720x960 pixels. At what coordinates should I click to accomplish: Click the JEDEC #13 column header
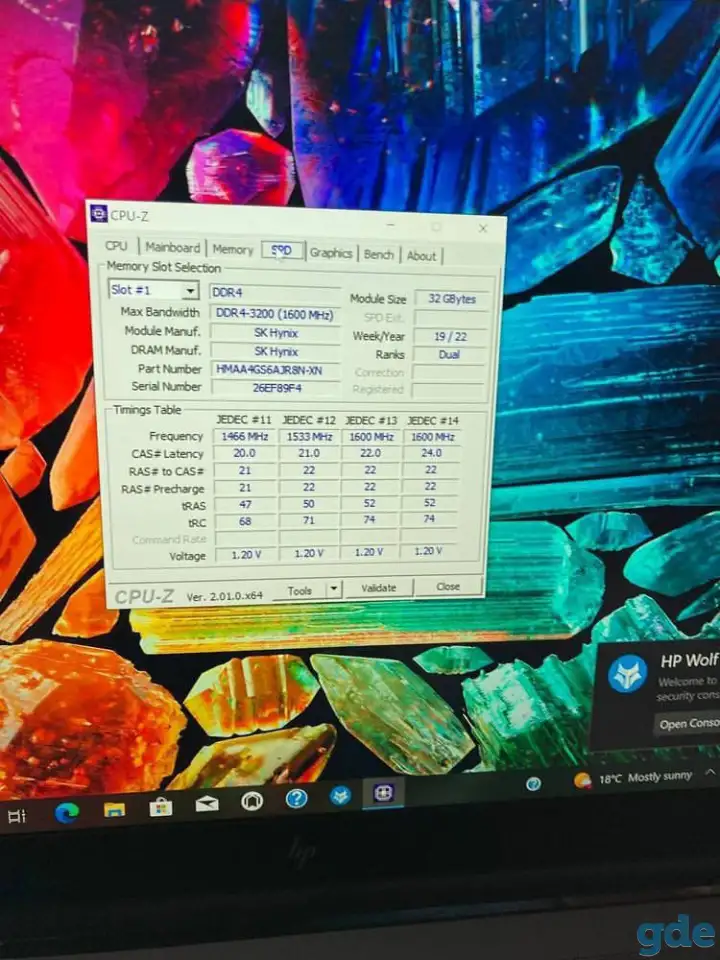pos(371,421)
